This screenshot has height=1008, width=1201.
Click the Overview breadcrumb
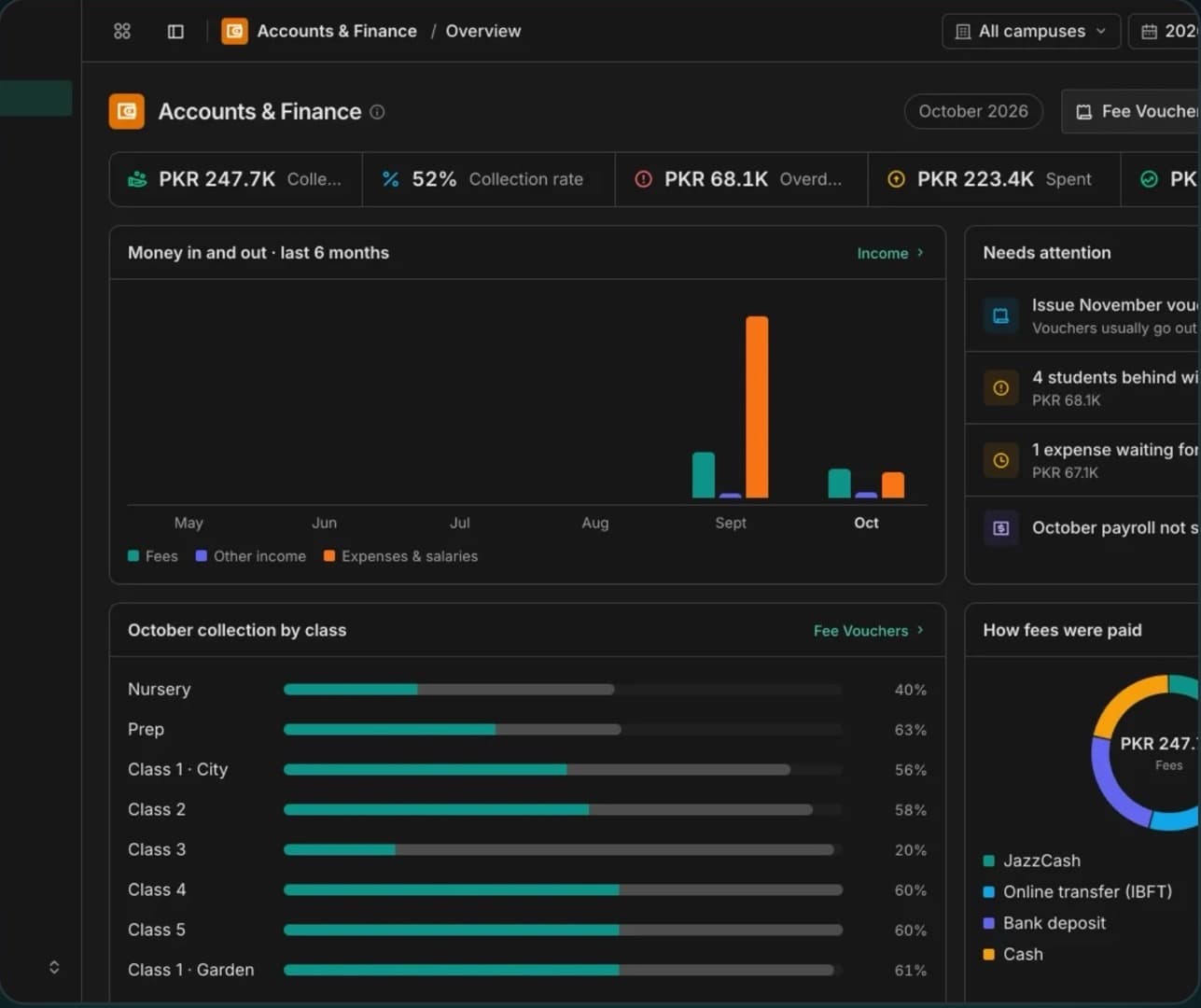[483, 31]
